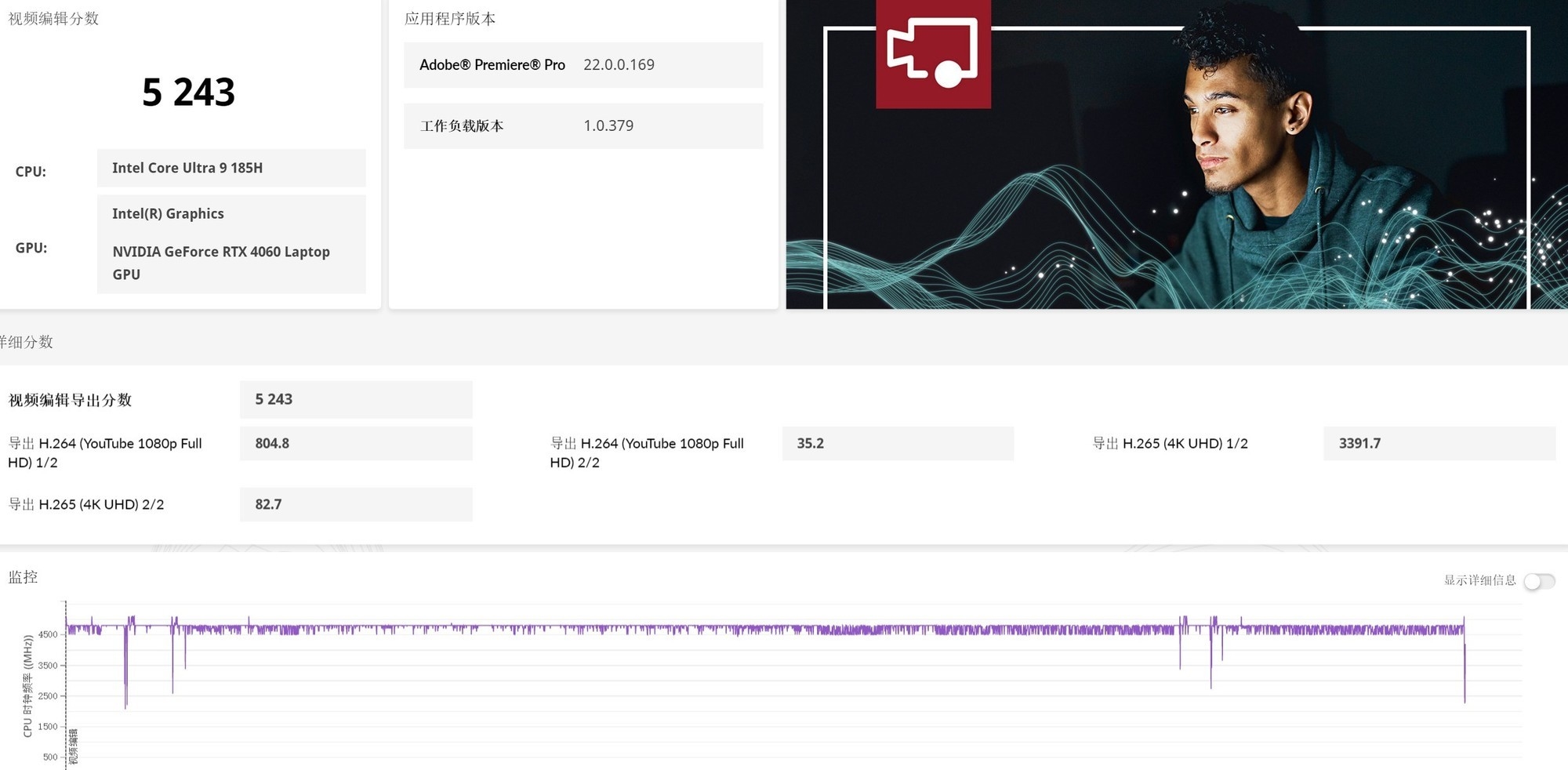Image resolution: width=1568 pixels, height=770 pixels.
Task: Select the 35.2 H.264 2/2 result
Action: (x=897, y=444)
